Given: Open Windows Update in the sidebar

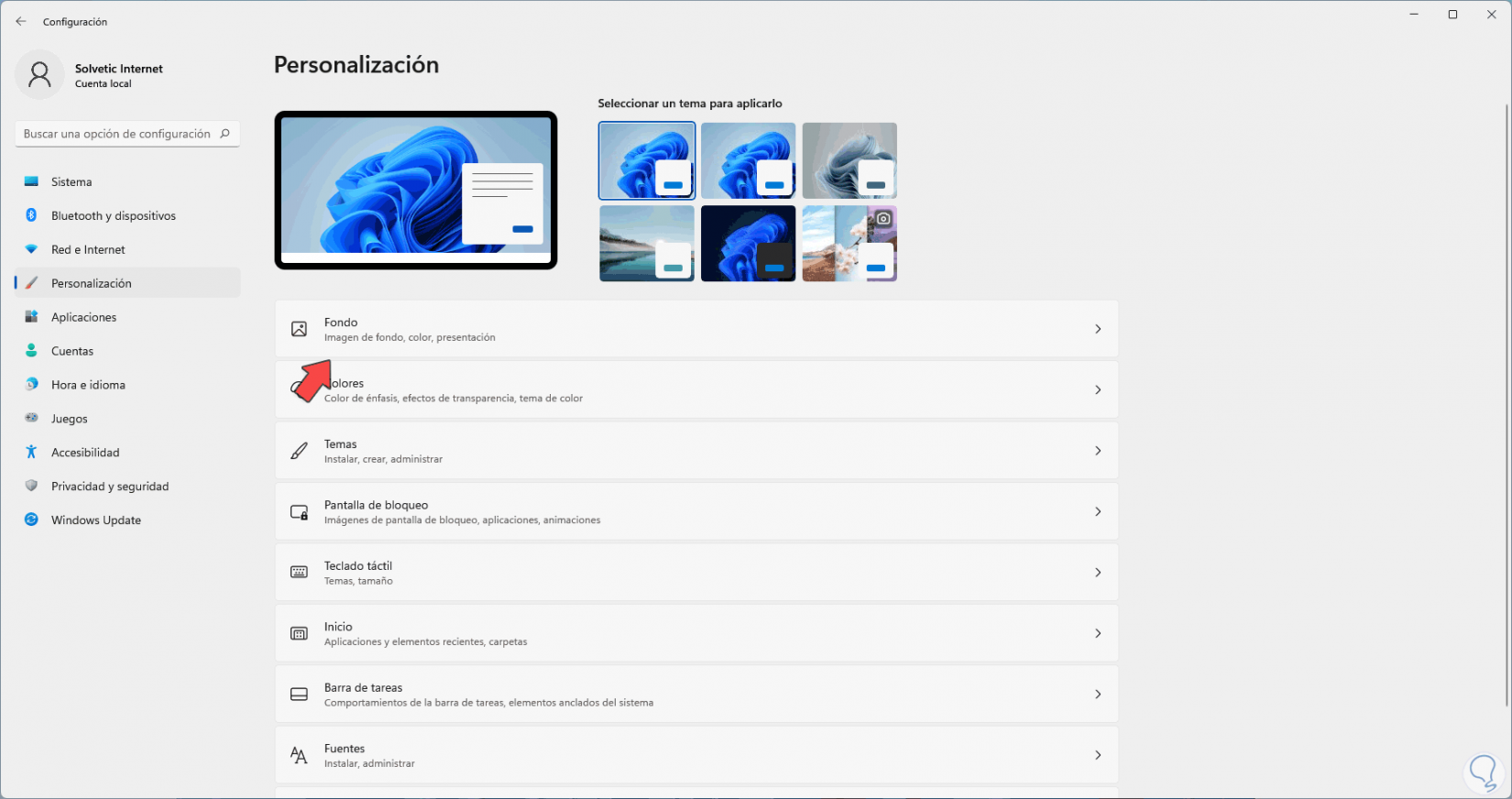Looking at the screenshot, I should tap(127, 520).
